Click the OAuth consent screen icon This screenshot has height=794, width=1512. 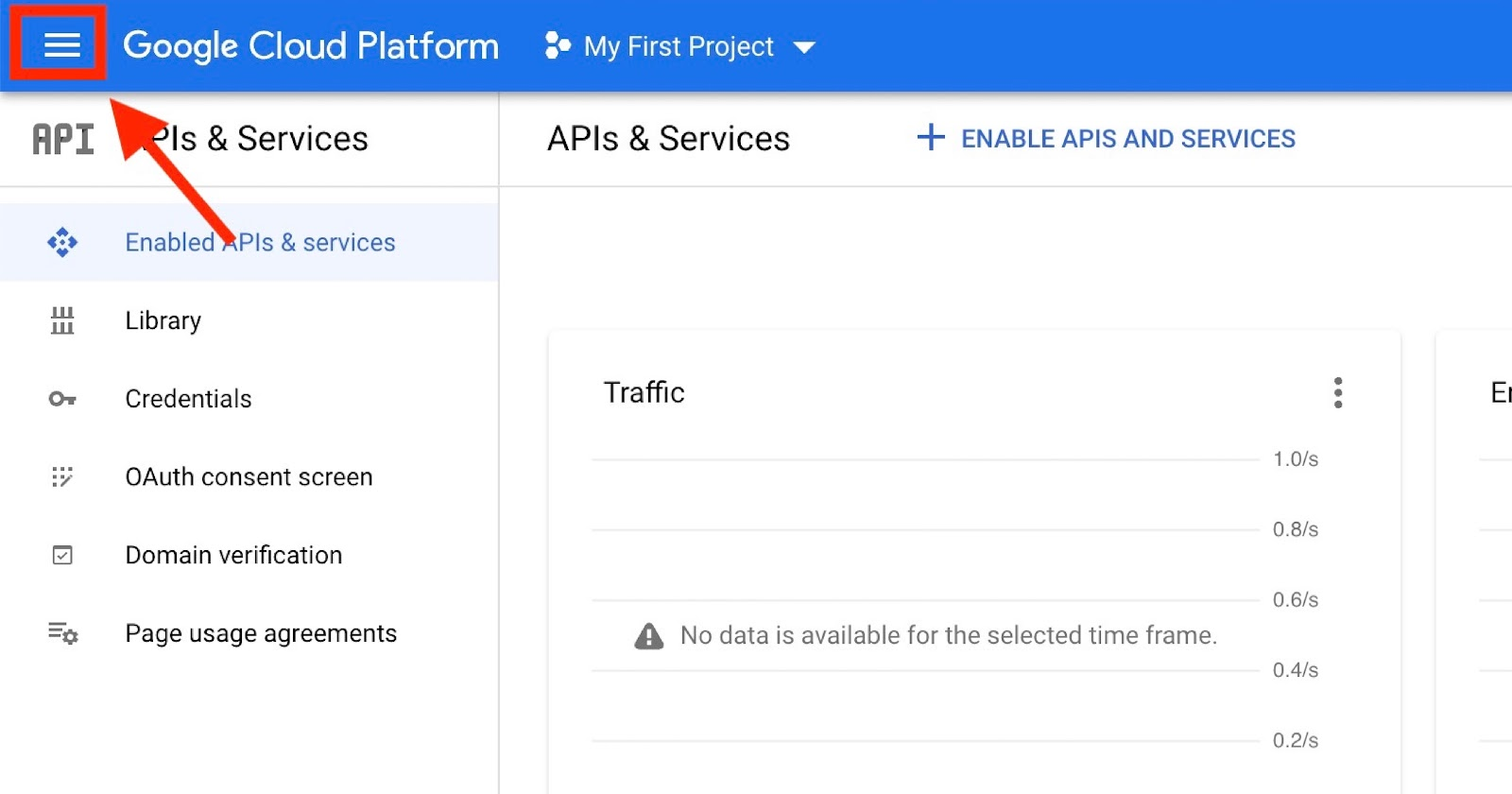(62, 477)
